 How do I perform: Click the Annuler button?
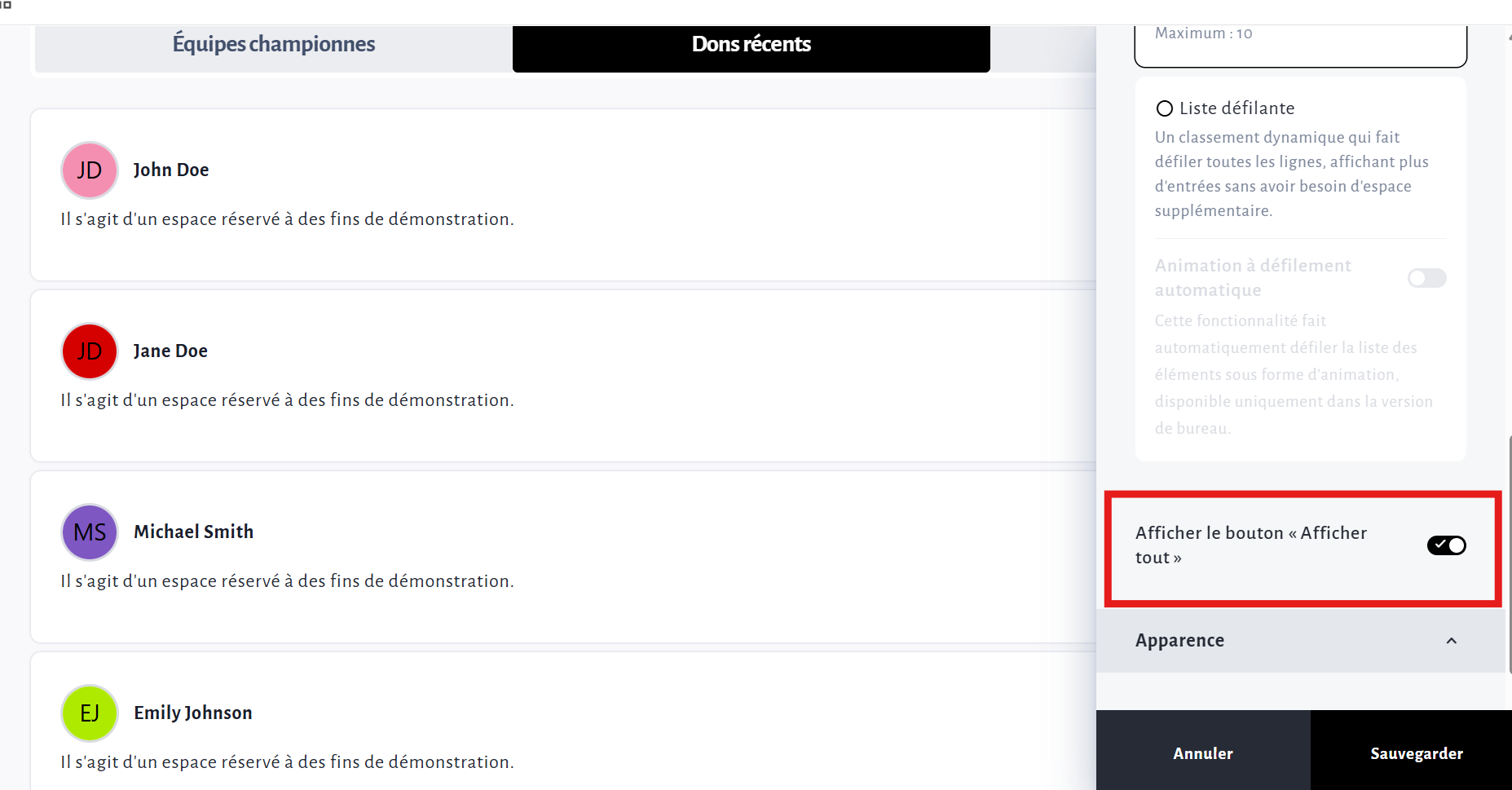(x=1203, y=752)
